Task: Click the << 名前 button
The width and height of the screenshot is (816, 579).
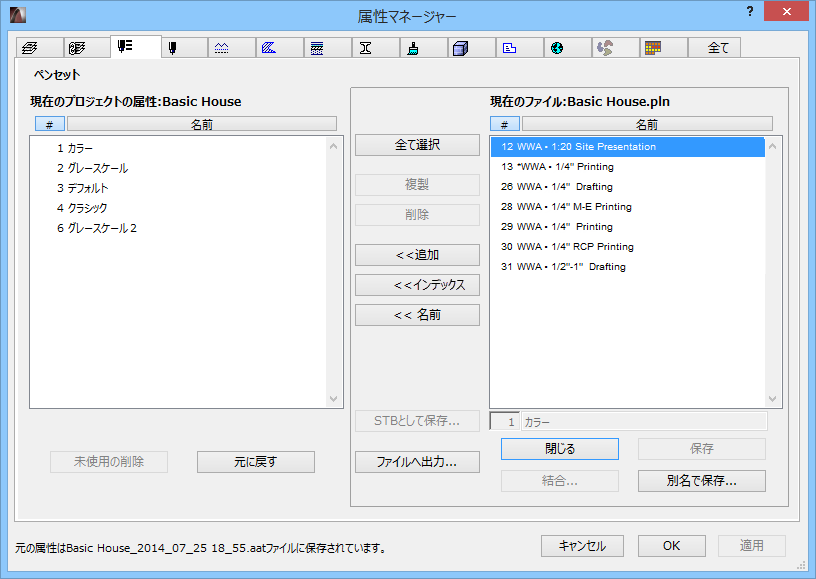Action: tap(417, 315)
